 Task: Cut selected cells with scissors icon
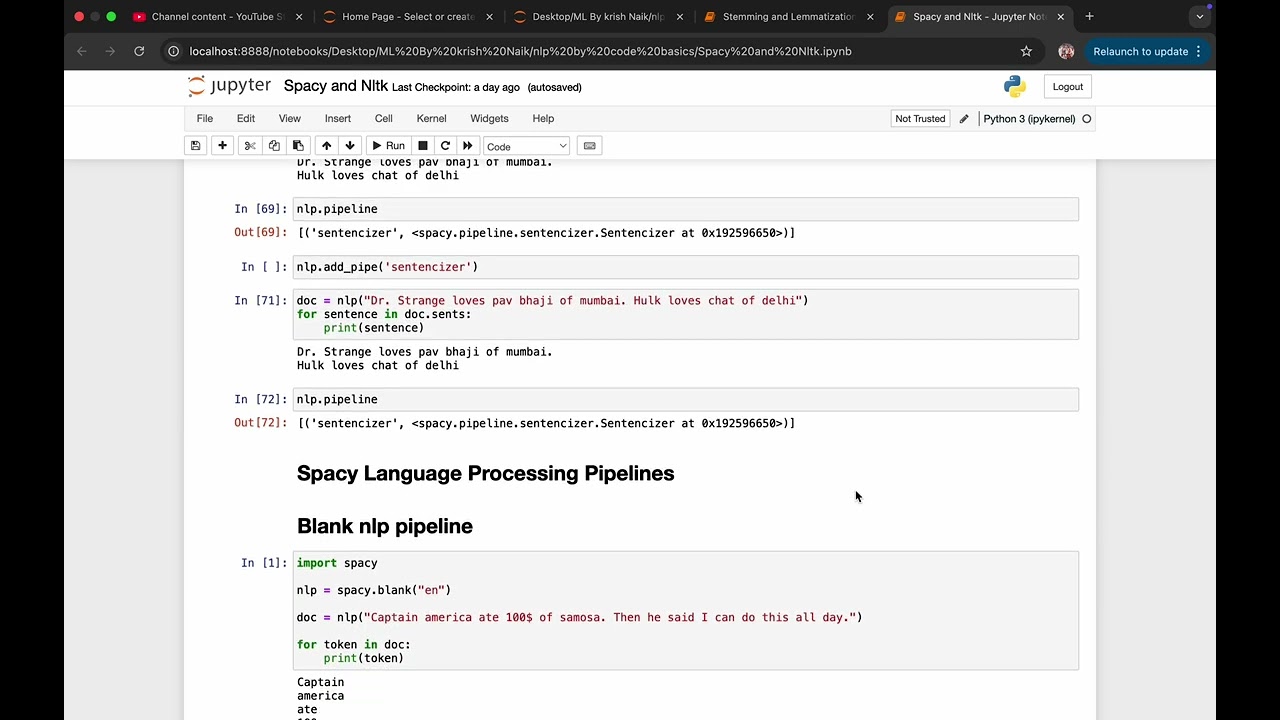coord(250,146)
